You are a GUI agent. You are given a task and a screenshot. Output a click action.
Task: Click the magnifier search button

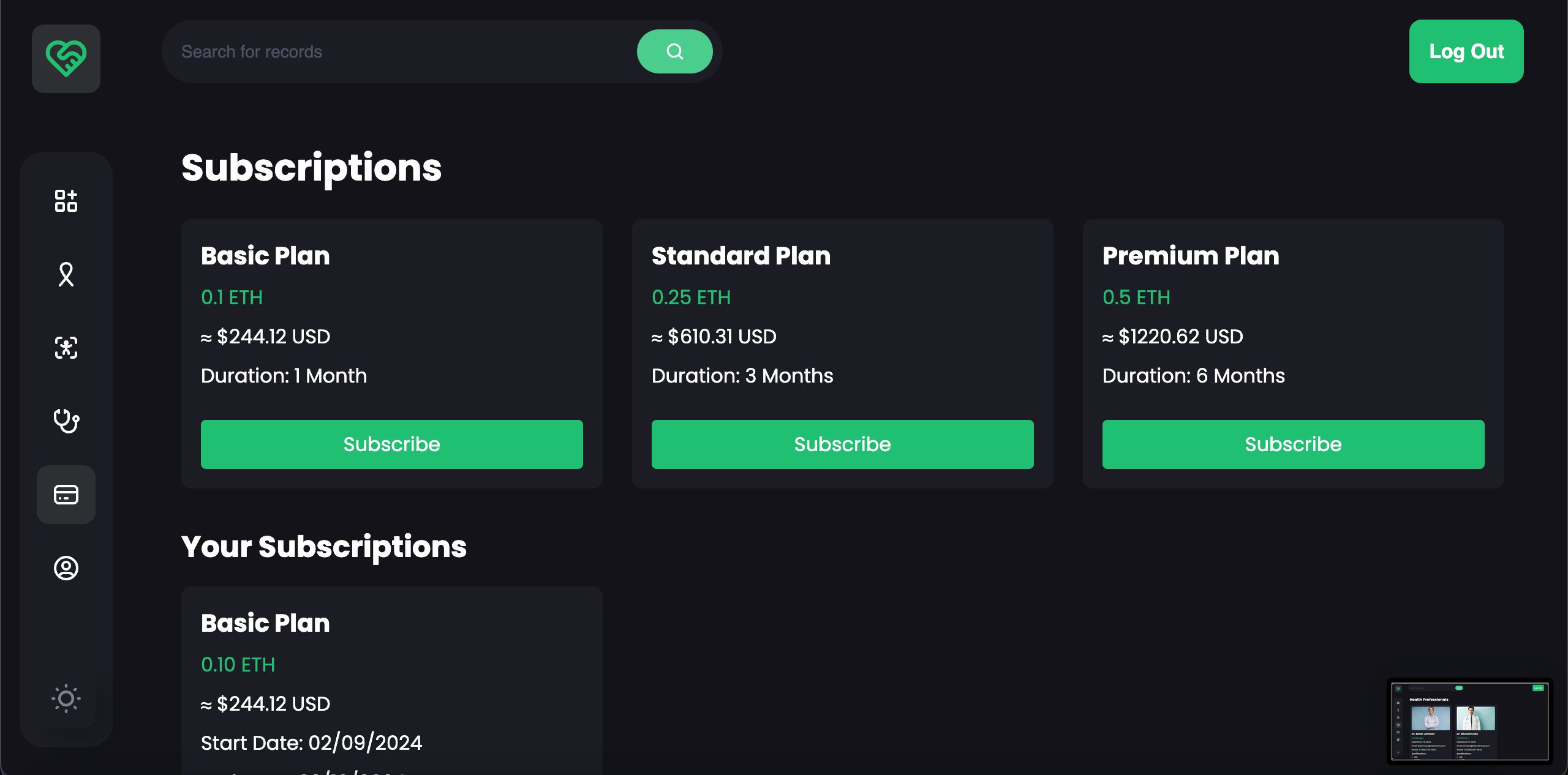(x=675, y=51)
